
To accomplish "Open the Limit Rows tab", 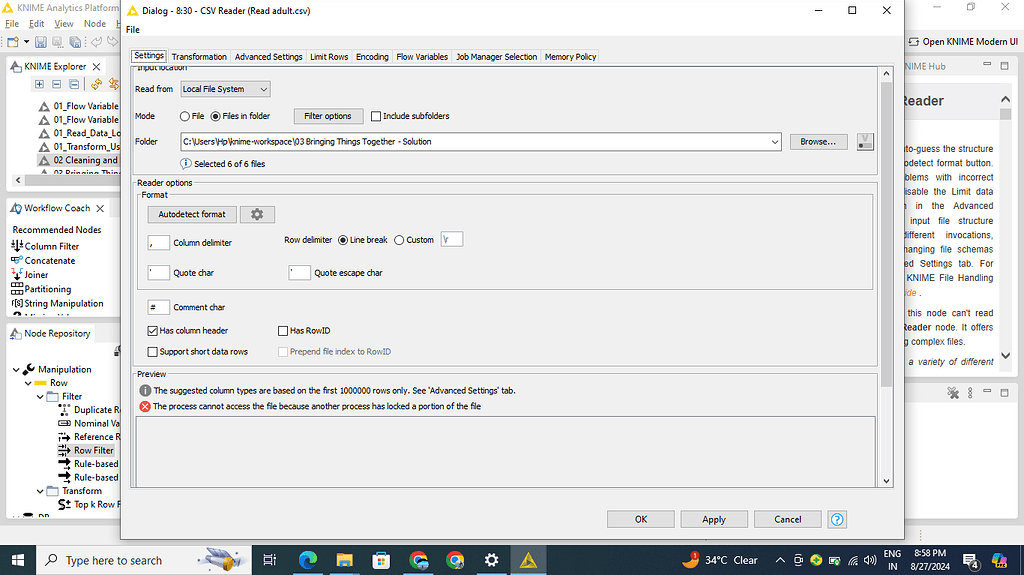I will point(329,57).
